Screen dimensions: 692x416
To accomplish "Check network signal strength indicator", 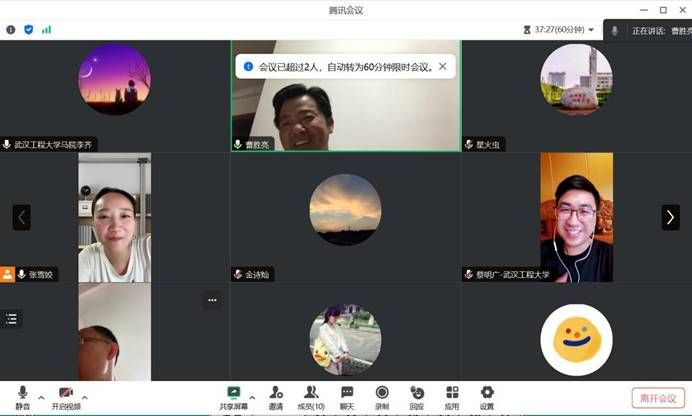I will (46, 30).
